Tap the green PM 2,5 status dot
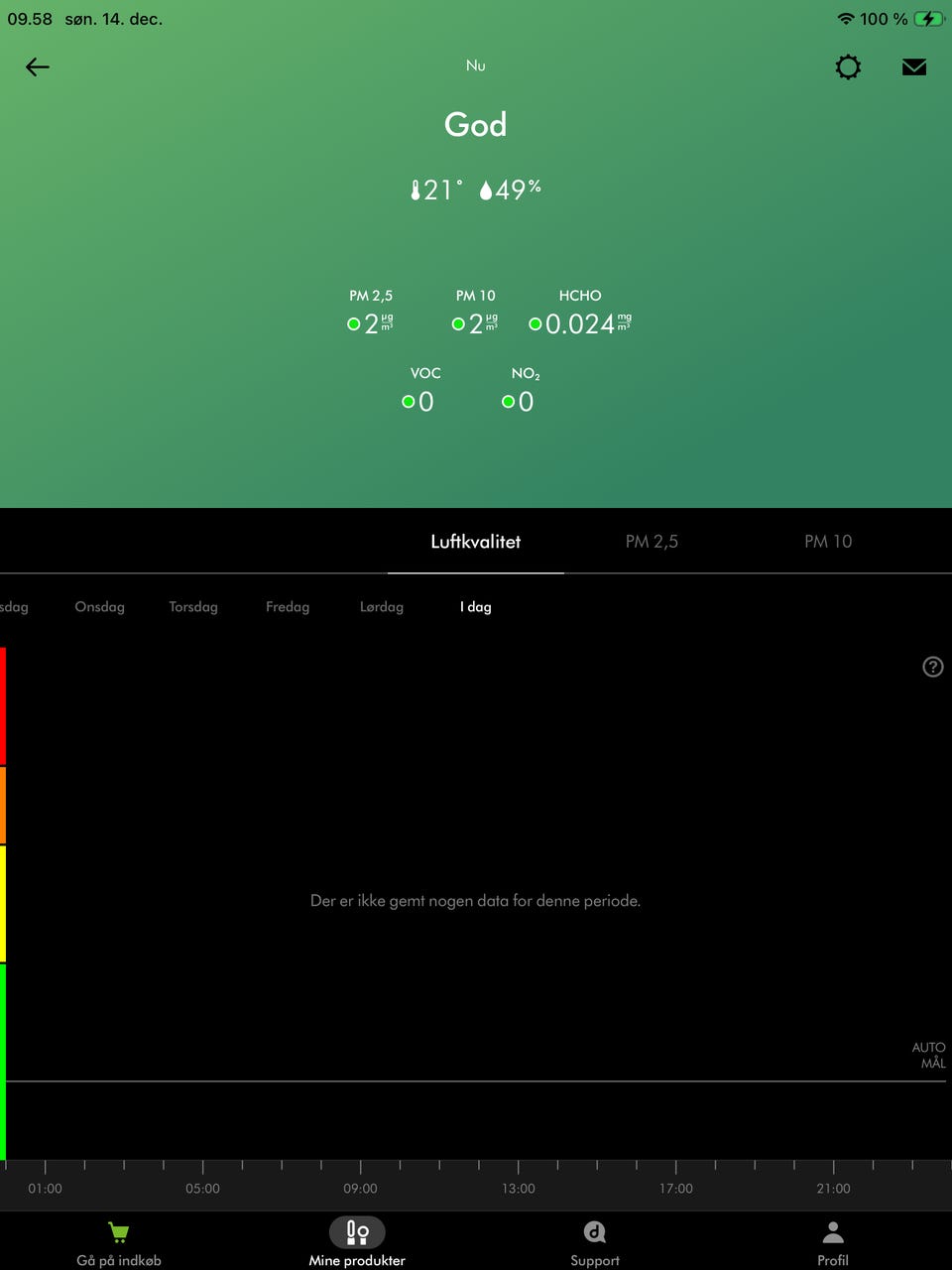Viewport: 952px width, 1270px height. (x=353, y=323)
